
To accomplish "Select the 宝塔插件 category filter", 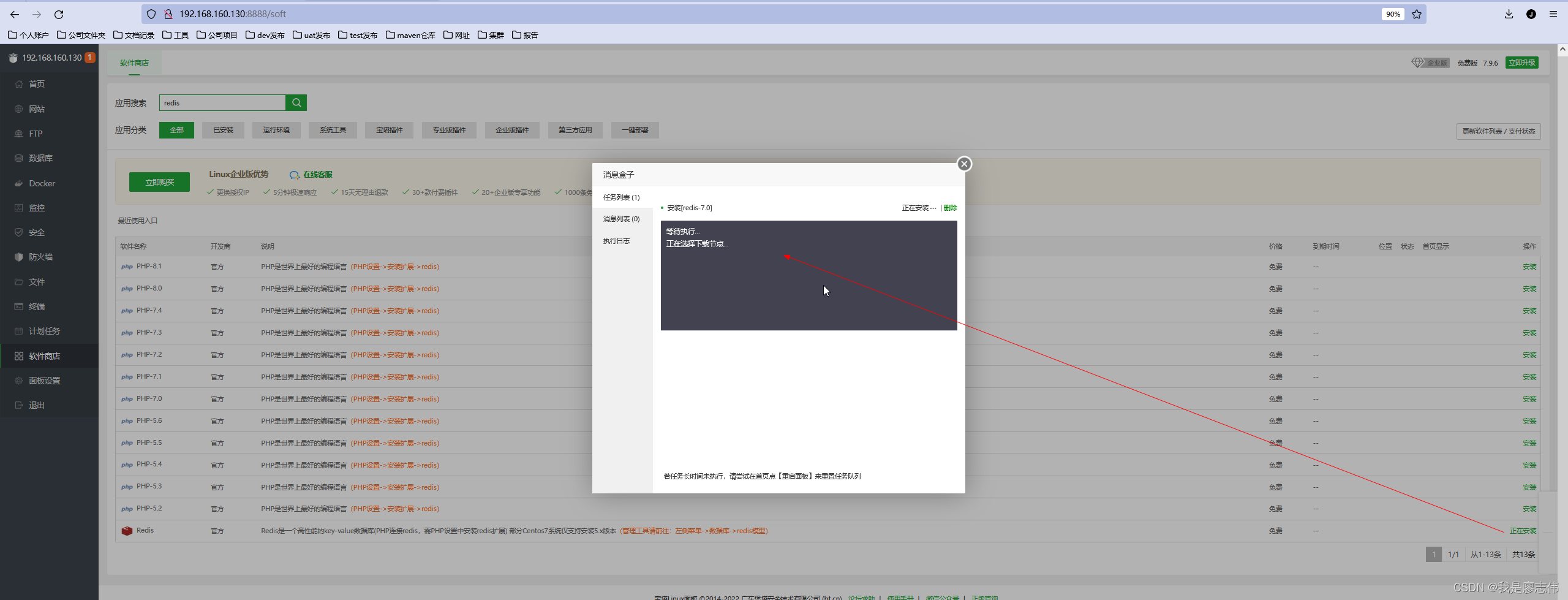I will click(390, 130).
